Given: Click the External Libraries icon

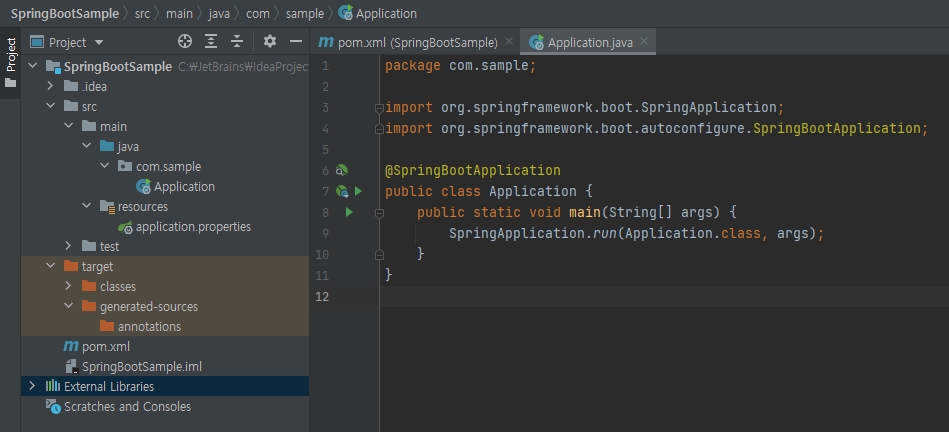Looking at the screenshot, I should tap(53, 386).
